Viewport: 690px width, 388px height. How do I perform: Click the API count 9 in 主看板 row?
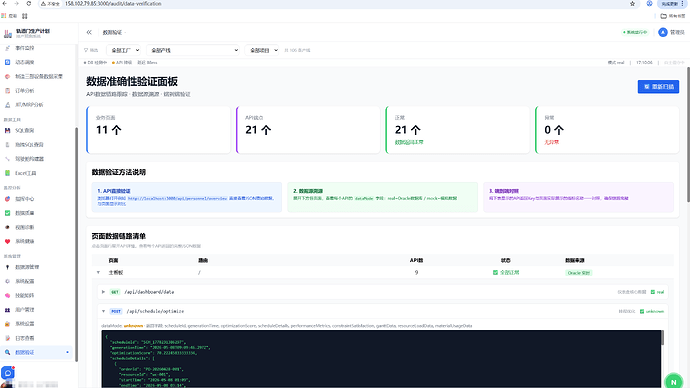[416, 273]
